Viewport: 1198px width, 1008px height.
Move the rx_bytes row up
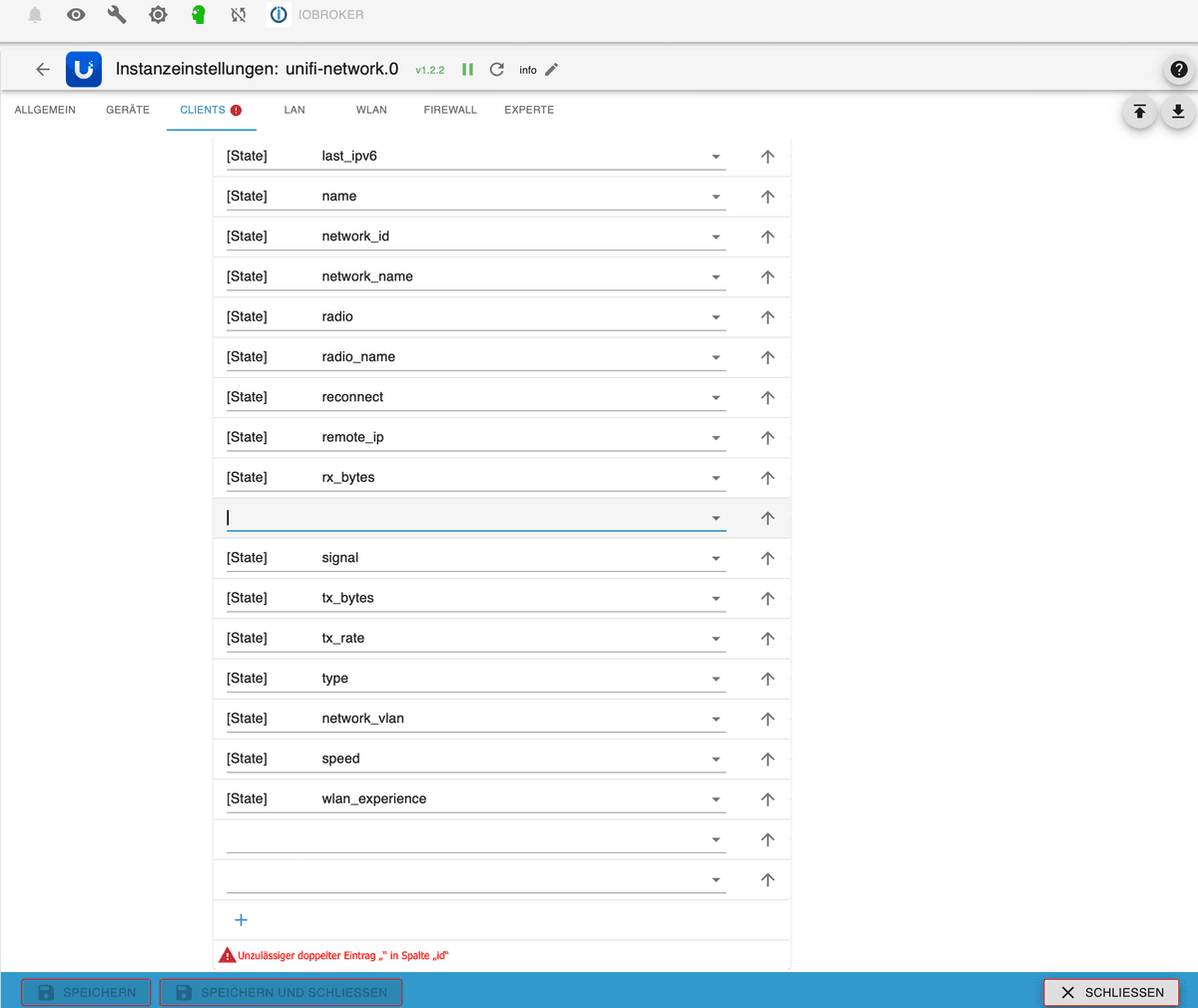point(768,478)
